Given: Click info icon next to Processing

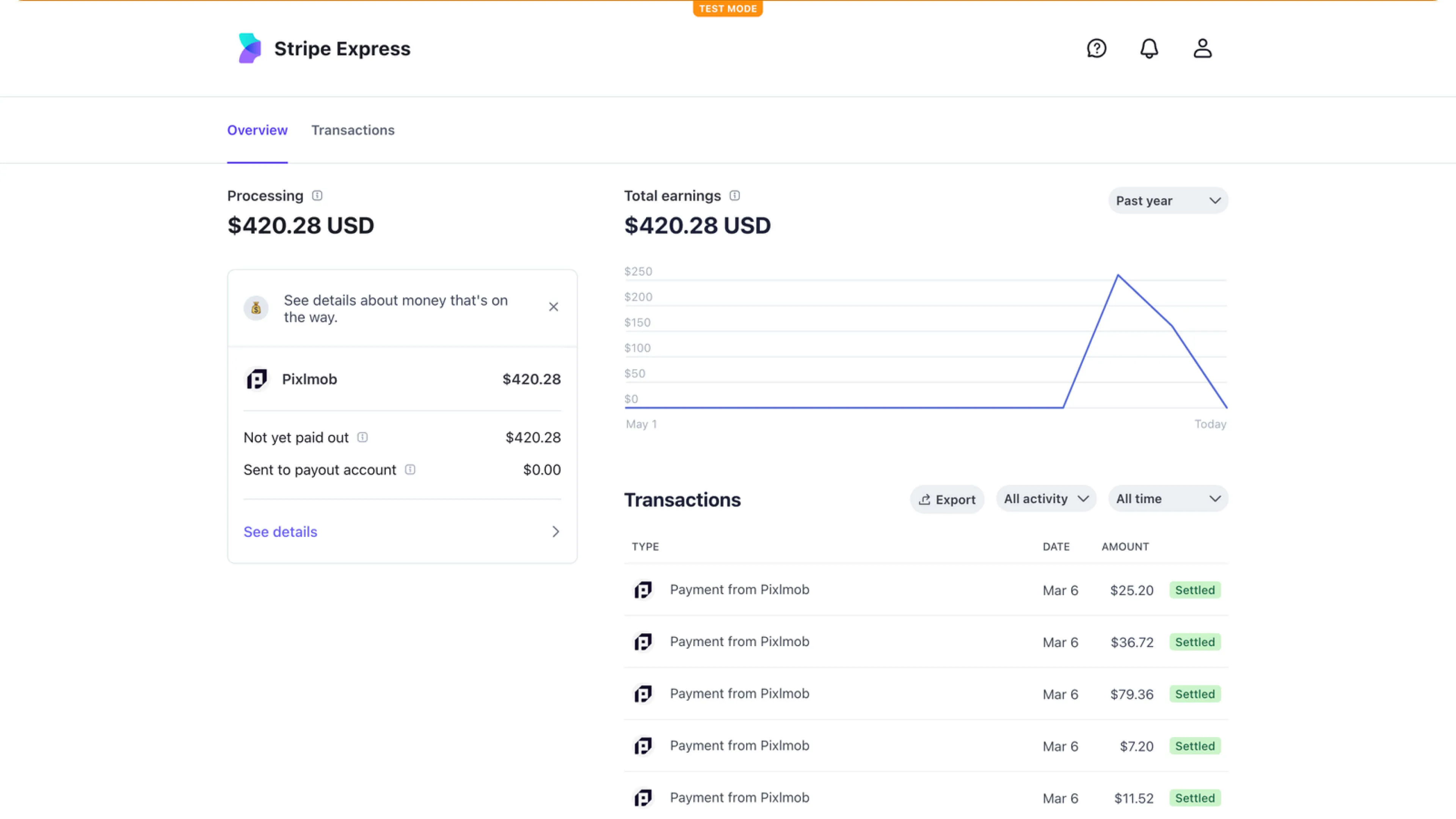Looking at the screenshot, I should 317,196.
